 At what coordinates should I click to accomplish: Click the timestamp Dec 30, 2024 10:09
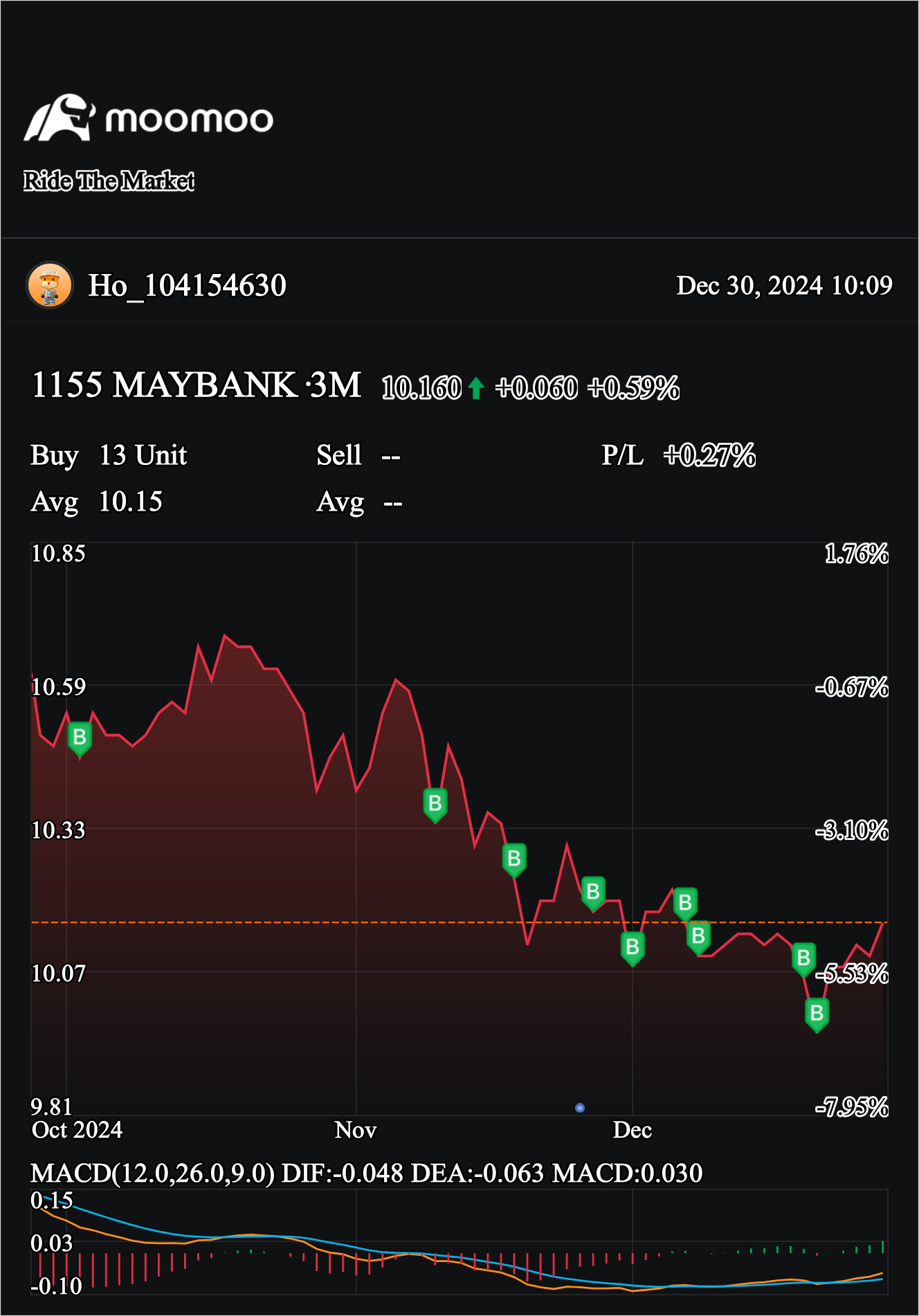tap(784, 285)
